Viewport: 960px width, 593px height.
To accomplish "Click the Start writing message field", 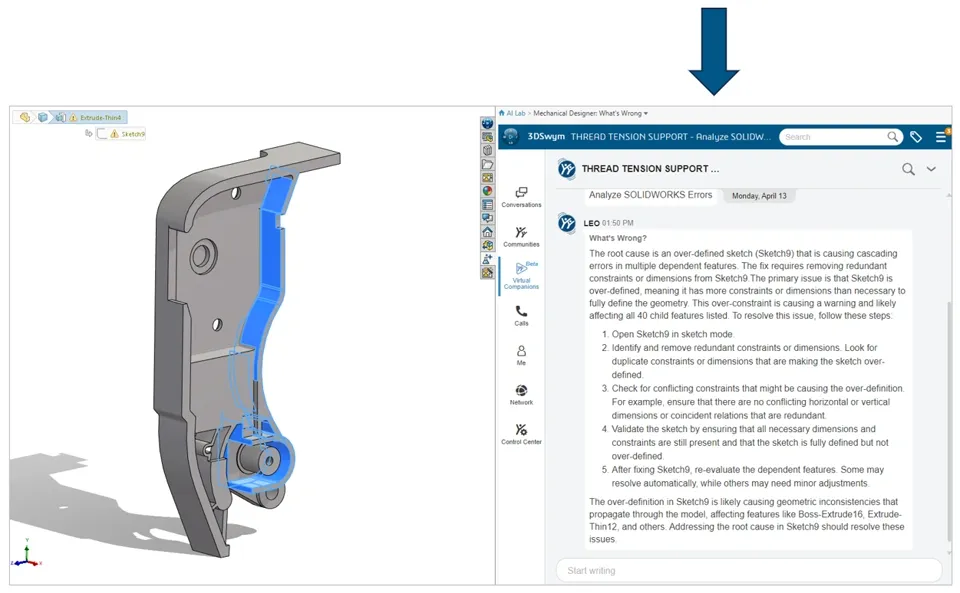I will [x=749, y=570].
